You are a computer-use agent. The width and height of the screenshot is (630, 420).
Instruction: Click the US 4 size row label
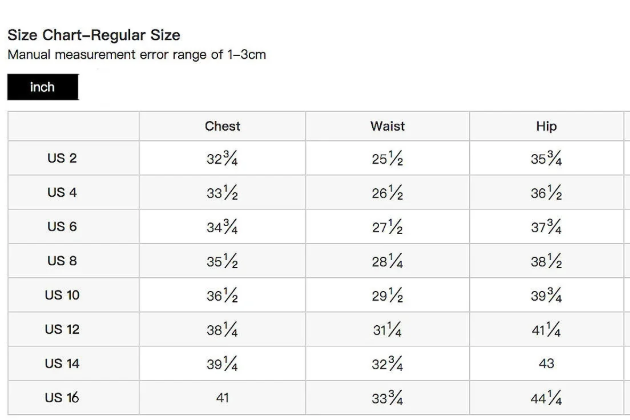point(62,193)
